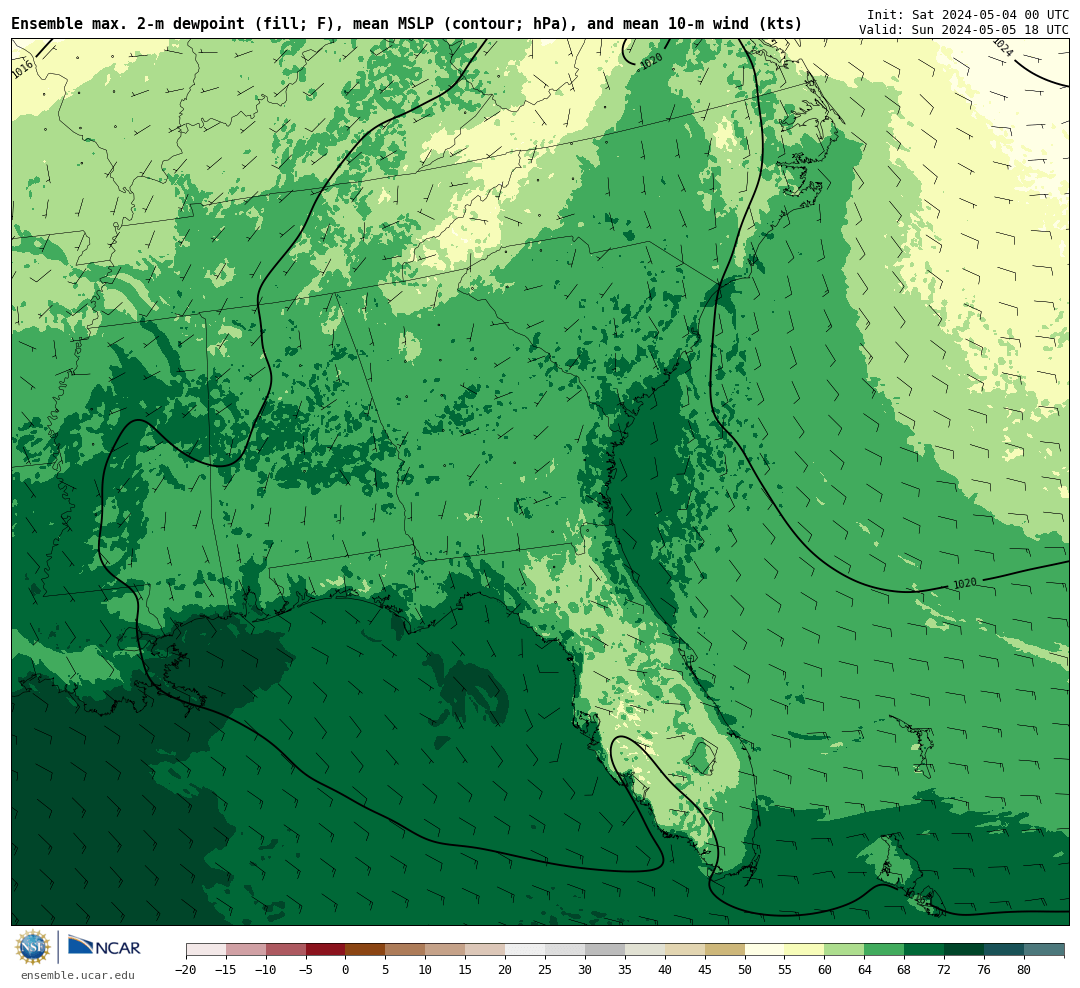1080x988 pixels.
Task: Pick the colorbar swatch right of 80
Action: pyautogui.click(x=1044, y=950)
